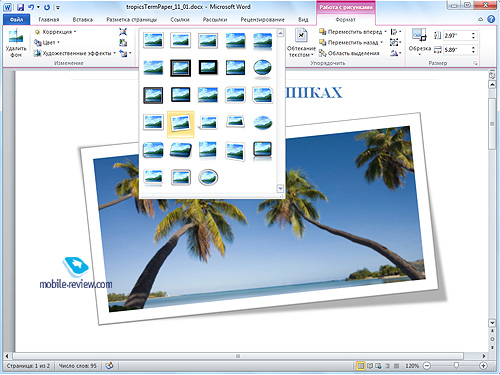Expand the Цвет (Color) dropdown
The width and height of the screenshot is (500, 375).
pos(47,42)
